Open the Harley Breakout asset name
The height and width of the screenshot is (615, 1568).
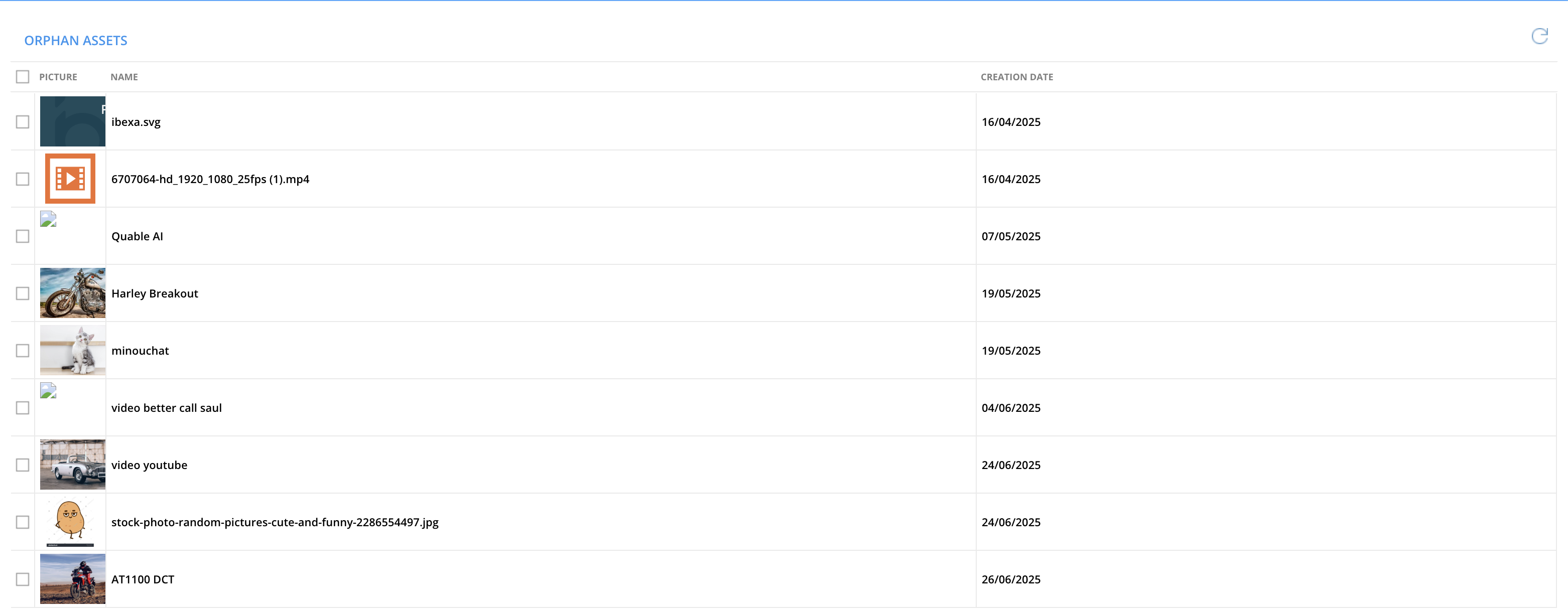[x=155, y=293]
